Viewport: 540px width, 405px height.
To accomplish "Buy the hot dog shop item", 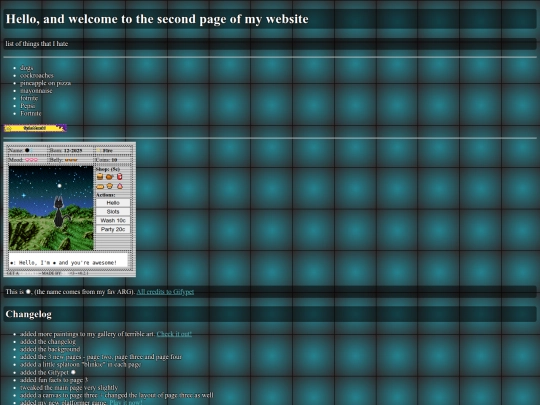I will pyautogui.click(x=100, y=186).
